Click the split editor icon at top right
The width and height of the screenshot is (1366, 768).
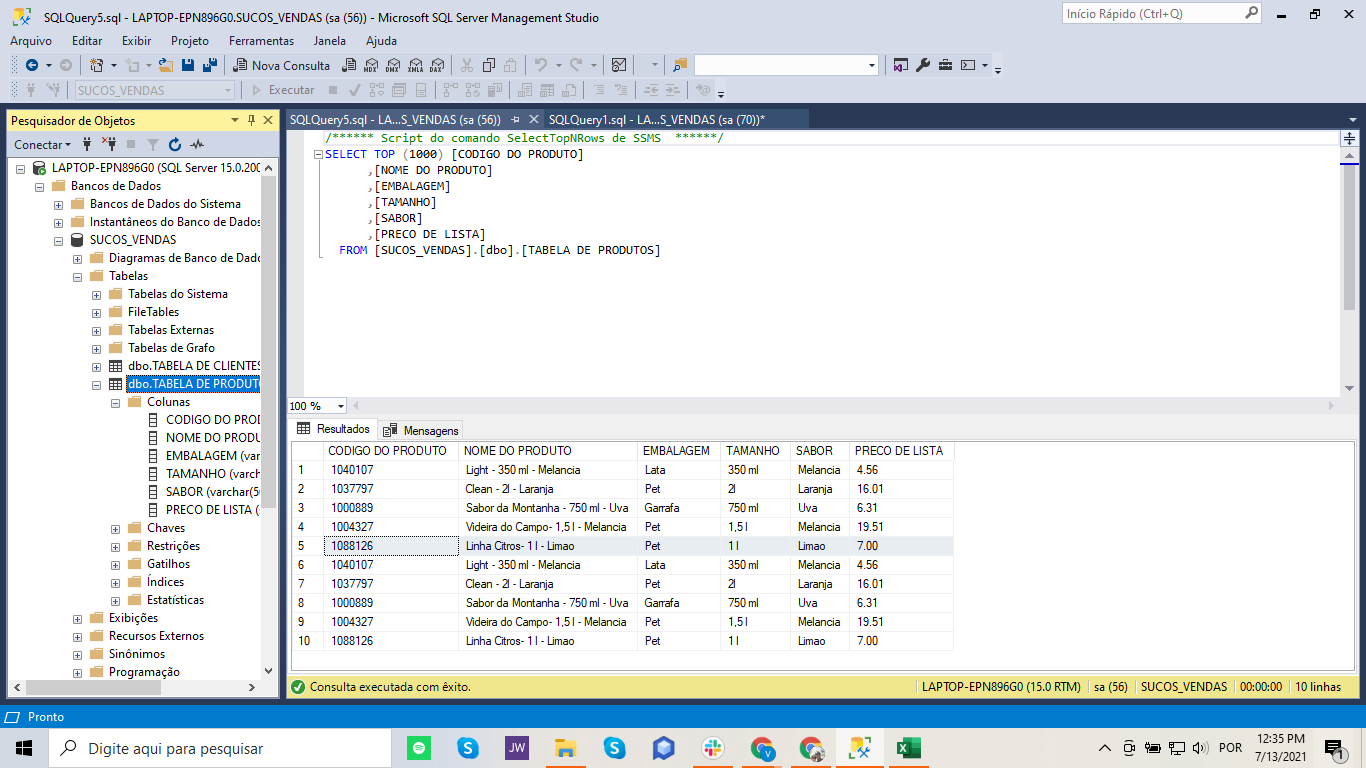1349,138
